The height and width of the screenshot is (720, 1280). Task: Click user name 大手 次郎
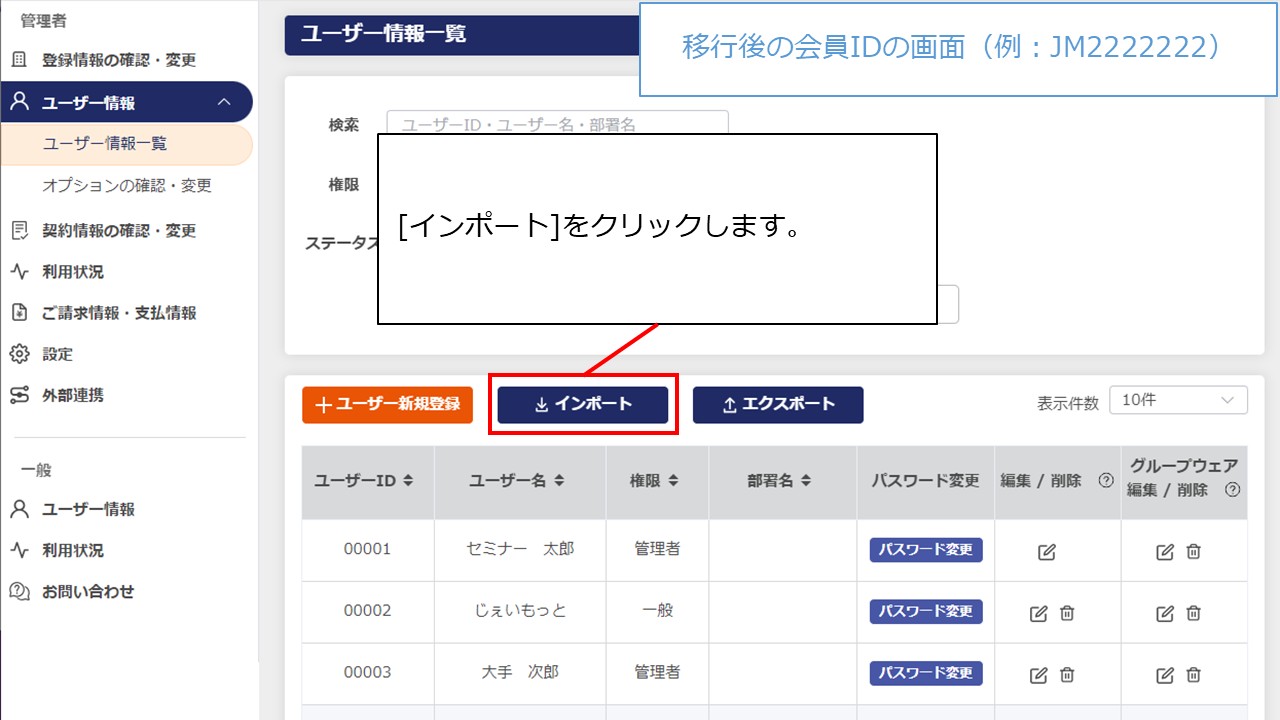pos(520,672)
